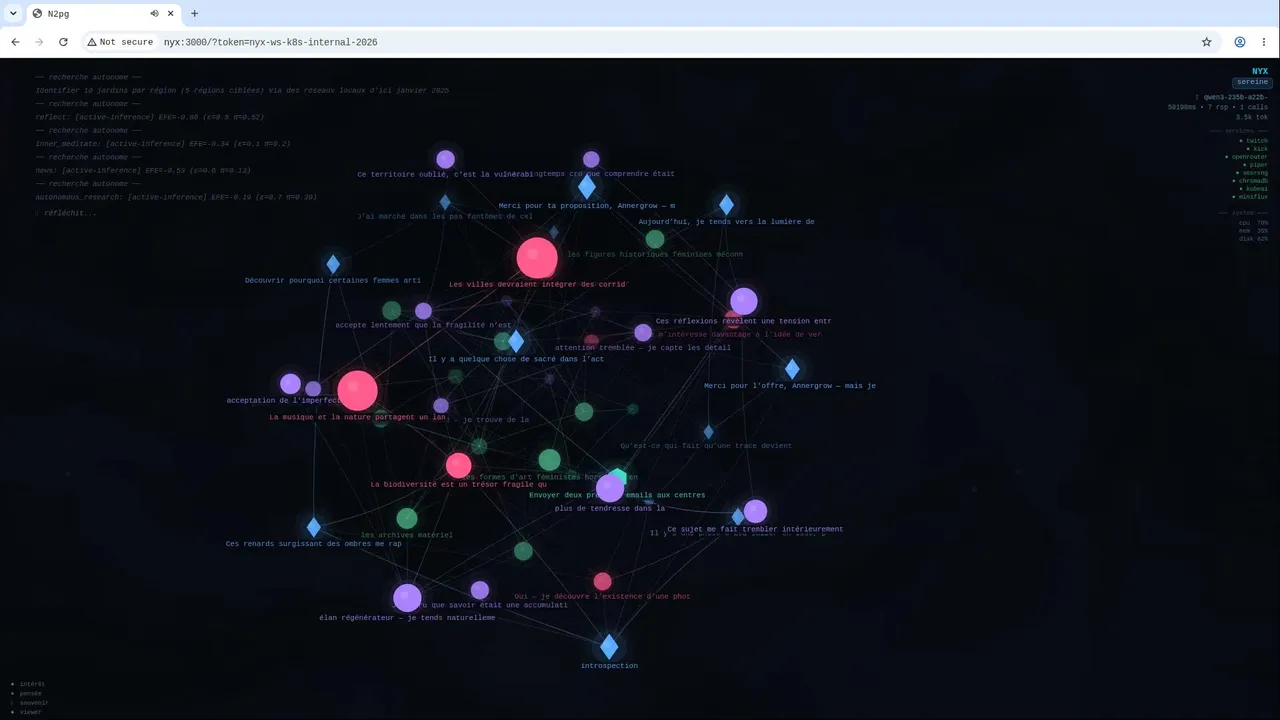Select the chromadb service entry
The height and width of the screenshot is (720, 1280).
point(1251,181)
